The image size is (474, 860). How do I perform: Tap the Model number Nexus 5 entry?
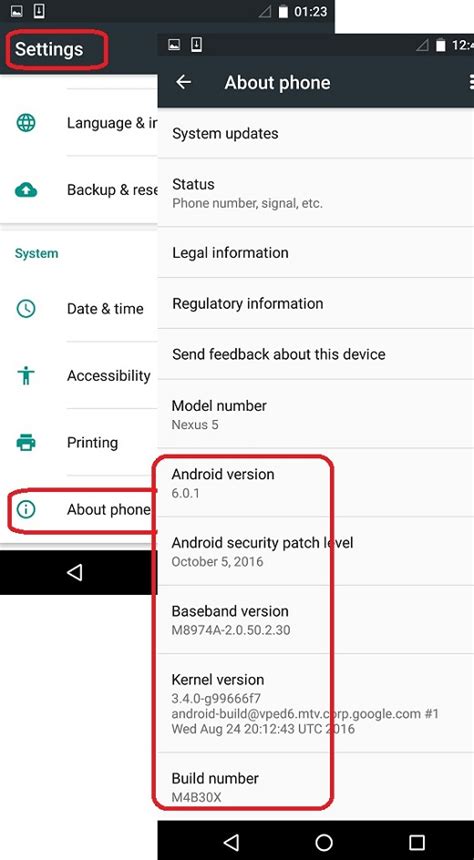pyautogui.click(x=315, y=414)
